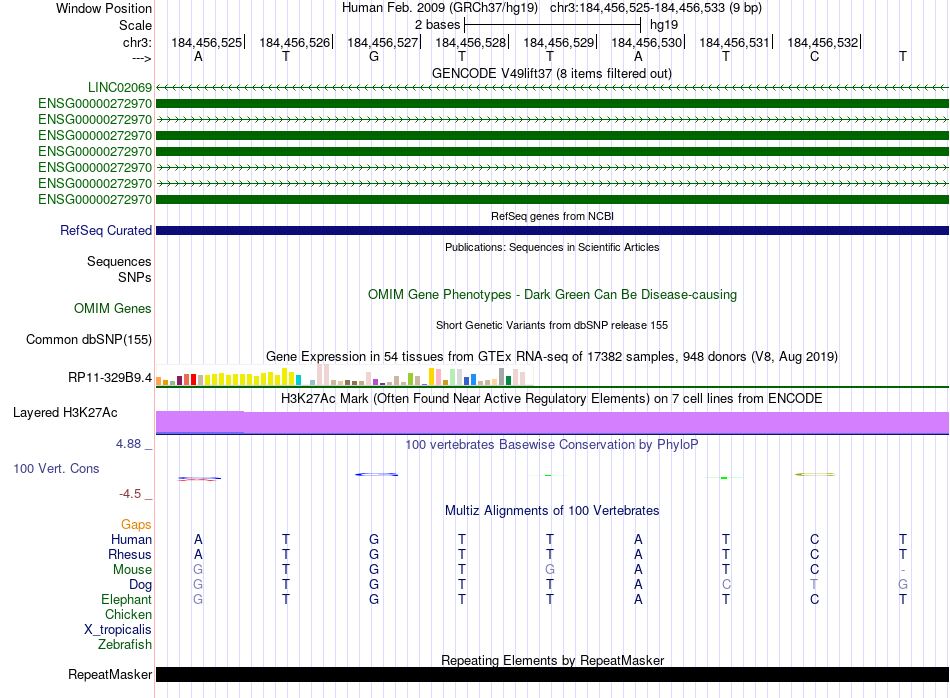
Task: Click the hg19 text beside scale bar
Action: (x=664, y=25)
